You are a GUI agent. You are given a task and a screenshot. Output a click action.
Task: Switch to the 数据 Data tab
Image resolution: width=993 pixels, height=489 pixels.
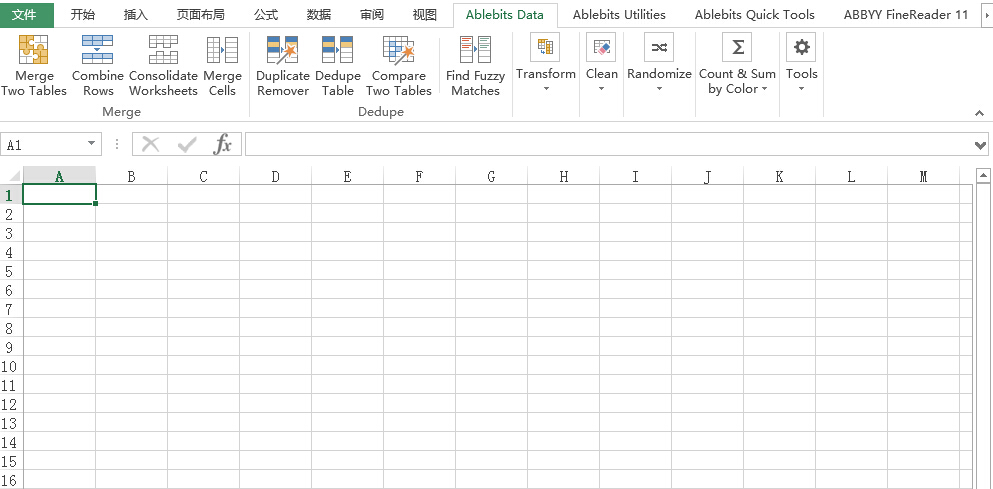point(319,15)
